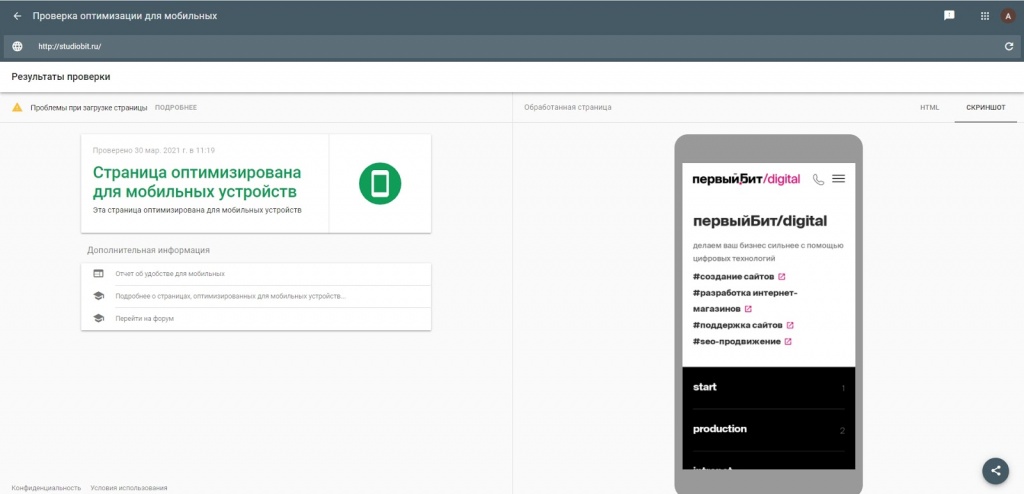Click the green mobile-friendly result icon

[x=380, y=183]
